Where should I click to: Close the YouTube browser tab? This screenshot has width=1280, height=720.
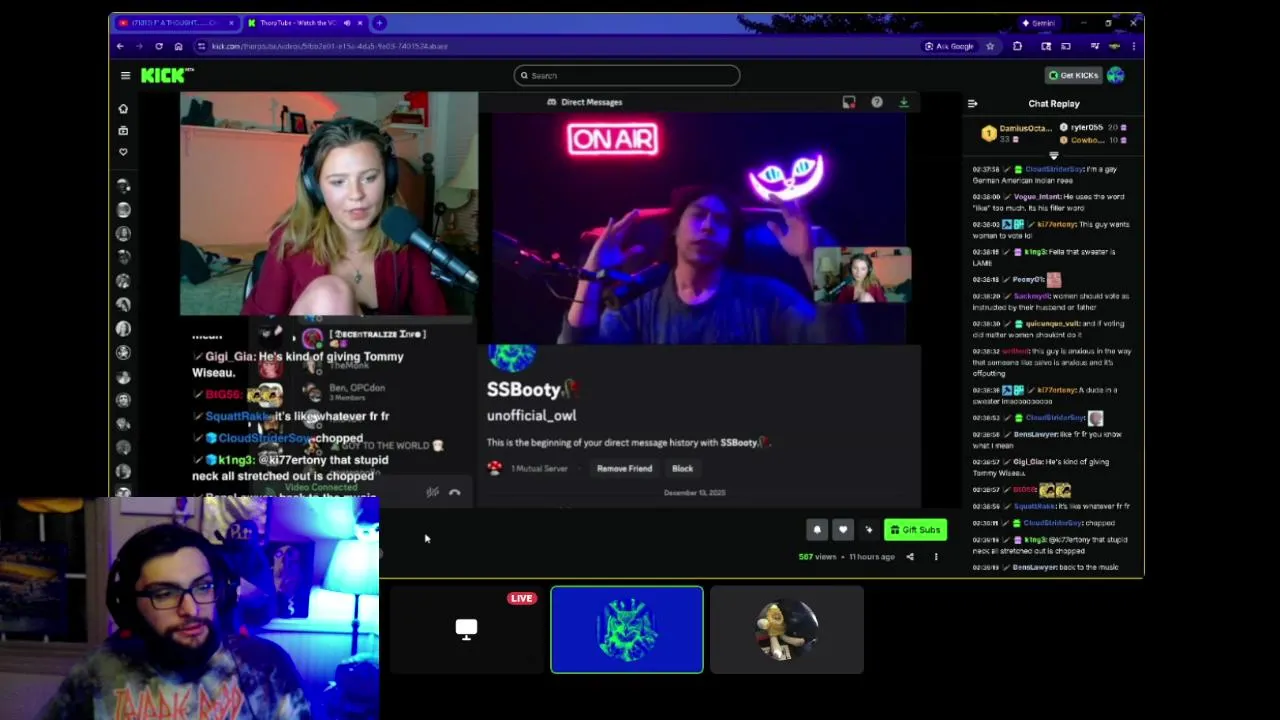pyautogui.click(x=231, y=23)
